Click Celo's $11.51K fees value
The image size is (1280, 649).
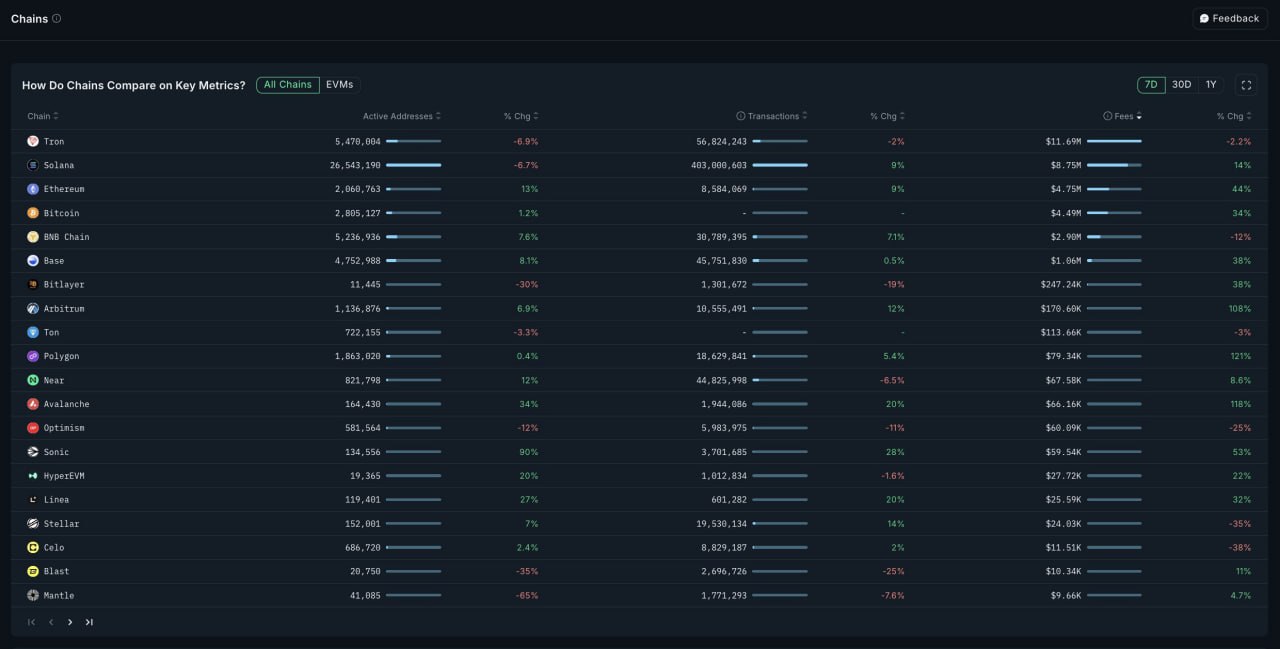click(x=1063, y=548)
